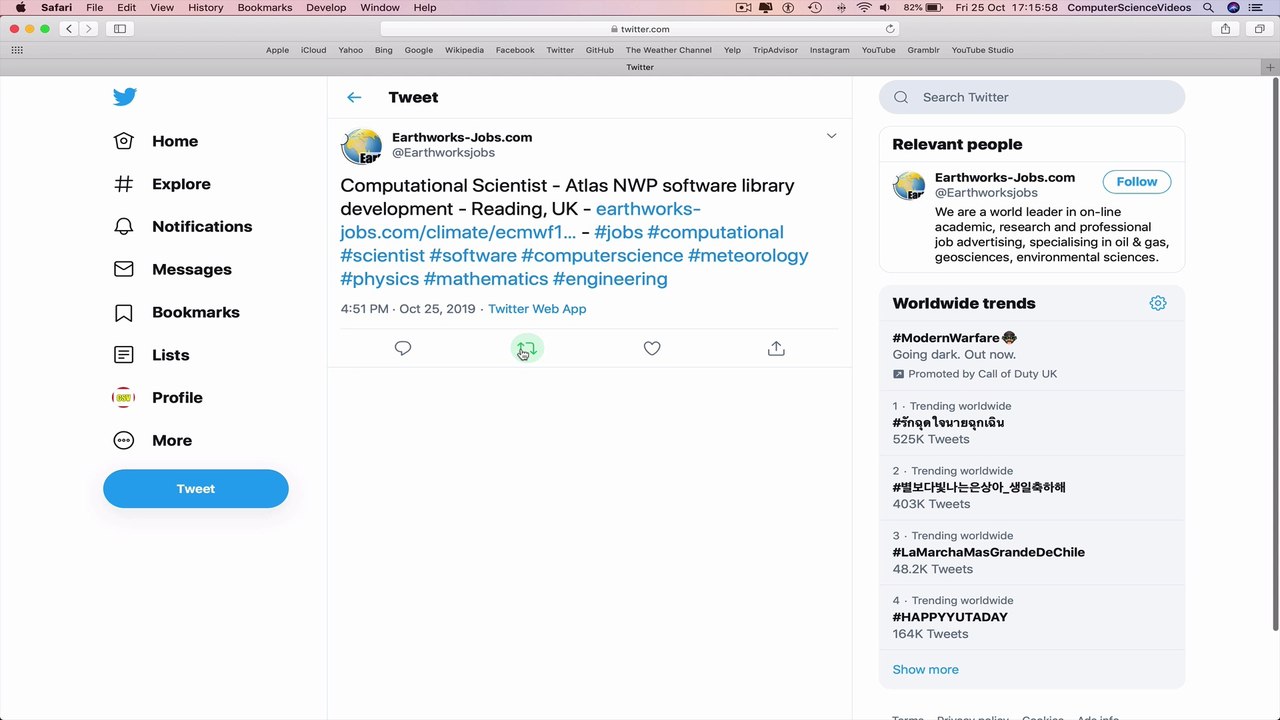Click the #jobs hashtag
Screen dimensions: 1280x720
pyautogui.click(x=618, y=232)
